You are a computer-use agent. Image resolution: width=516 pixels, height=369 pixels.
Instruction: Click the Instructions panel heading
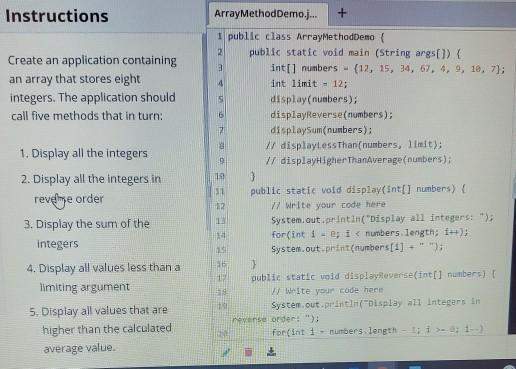coord(57,16)
